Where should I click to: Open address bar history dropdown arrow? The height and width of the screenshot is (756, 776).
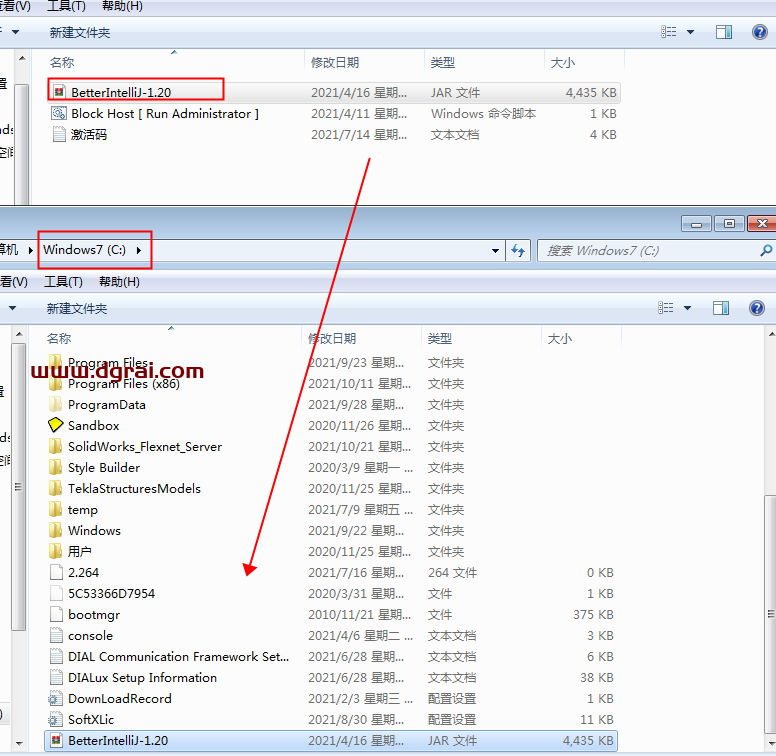coord(495,251)
